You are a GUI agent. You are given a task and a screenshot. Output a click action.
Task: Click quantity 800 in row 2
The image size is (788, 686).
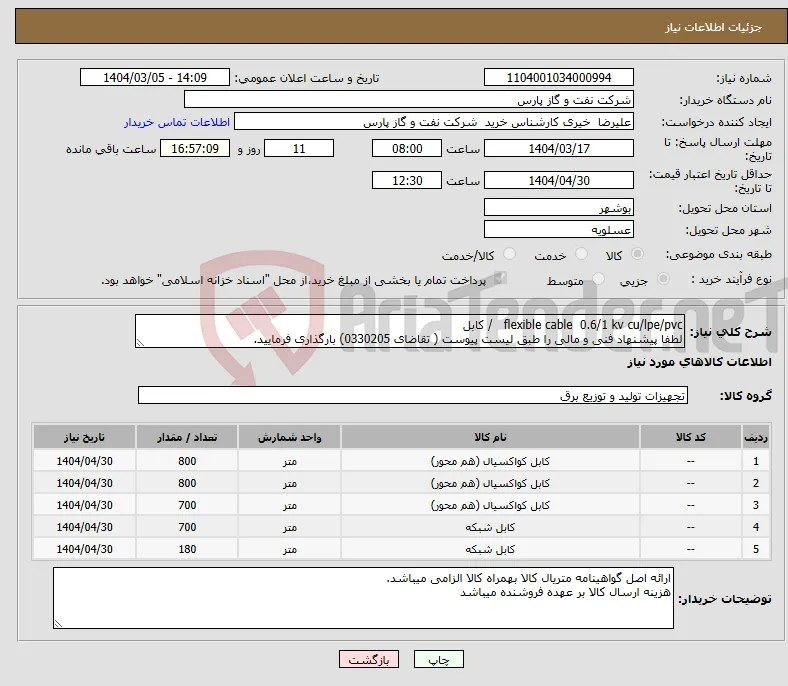tap(187, 483)
